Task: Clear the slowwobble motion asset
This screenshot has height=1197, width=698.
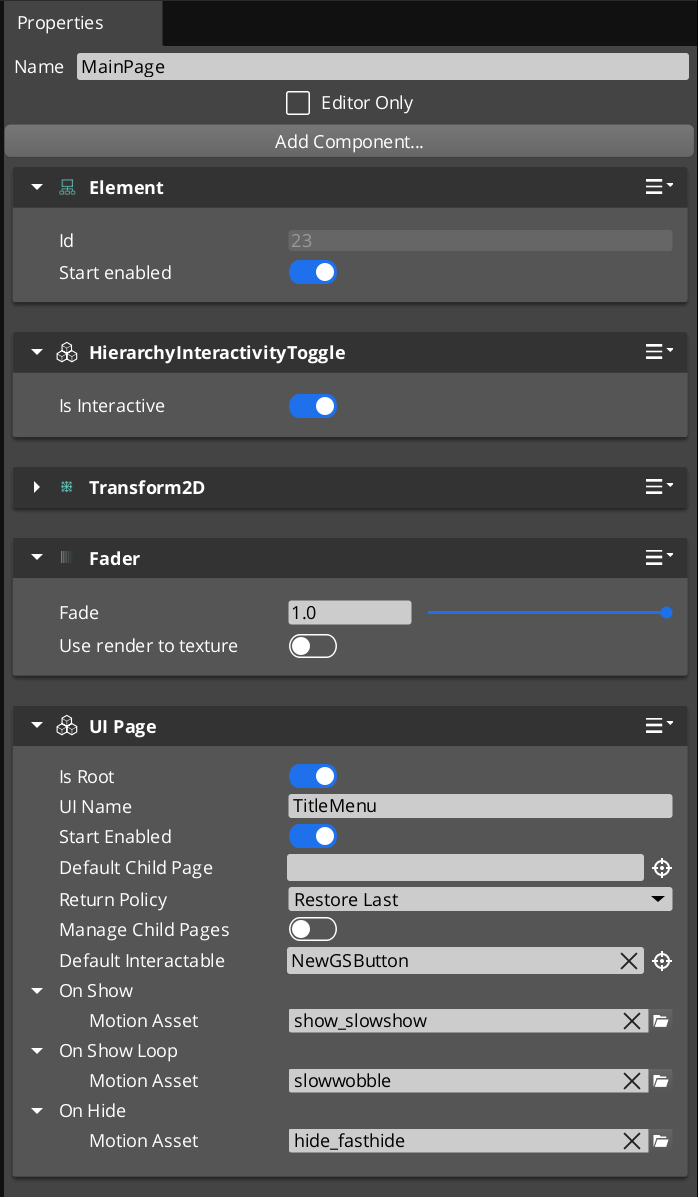Action: pos(631,1080)
